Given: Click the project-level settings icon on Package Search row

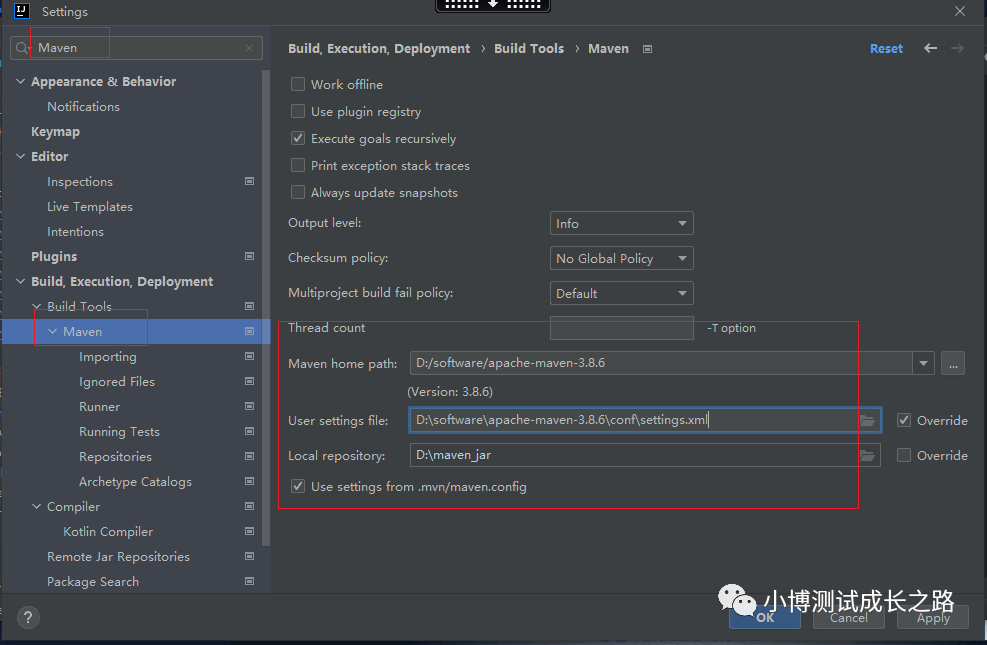Looking at the screenshot, I should [249, 581].
